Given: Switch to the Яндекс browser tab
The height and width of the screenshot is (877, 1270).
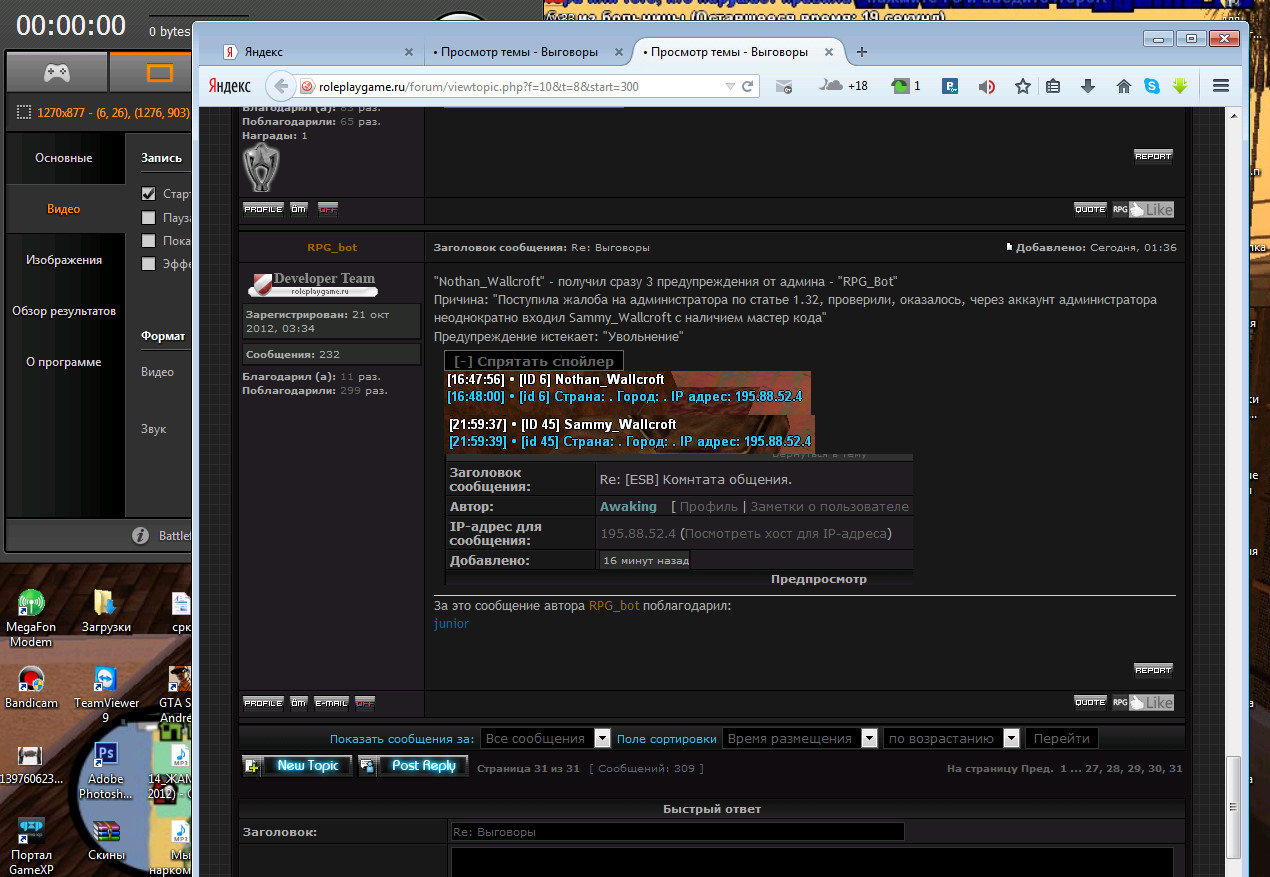Looking at the screenshot, I should pos(310,52).
